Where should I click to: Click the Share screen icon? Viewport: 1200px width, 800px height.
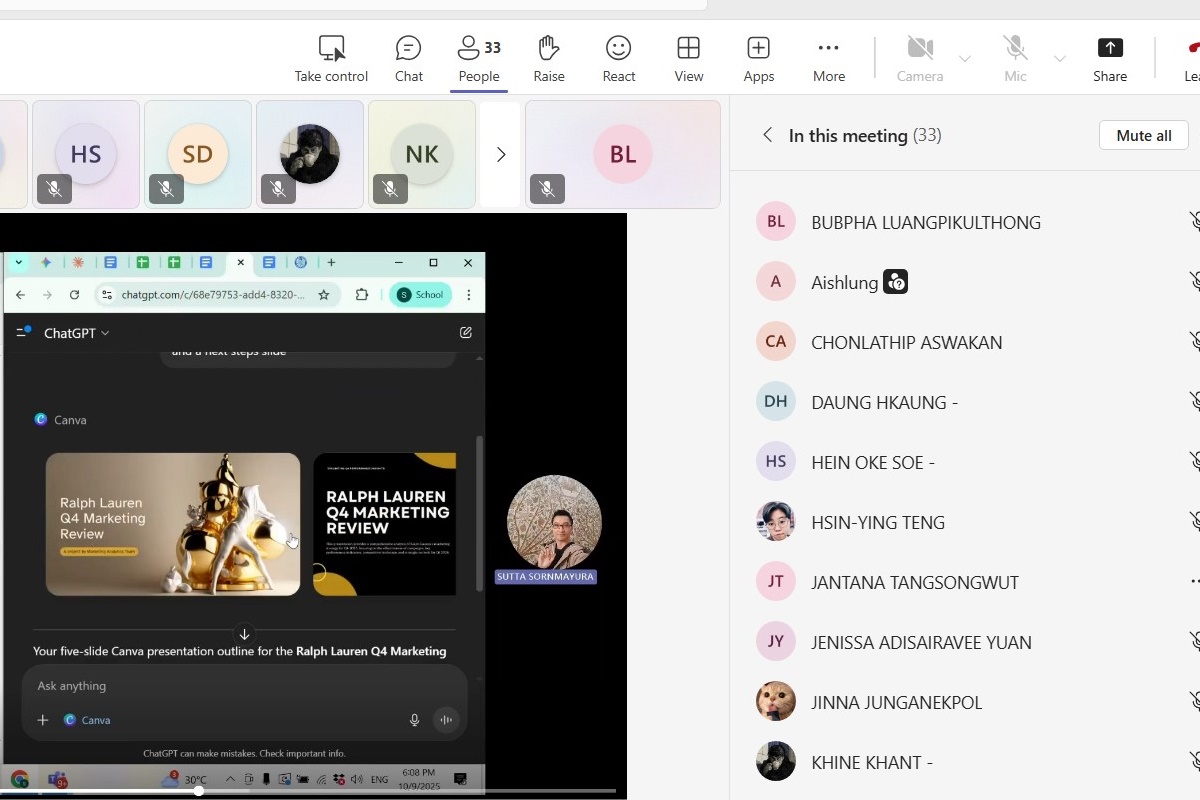pos(1109,48)
